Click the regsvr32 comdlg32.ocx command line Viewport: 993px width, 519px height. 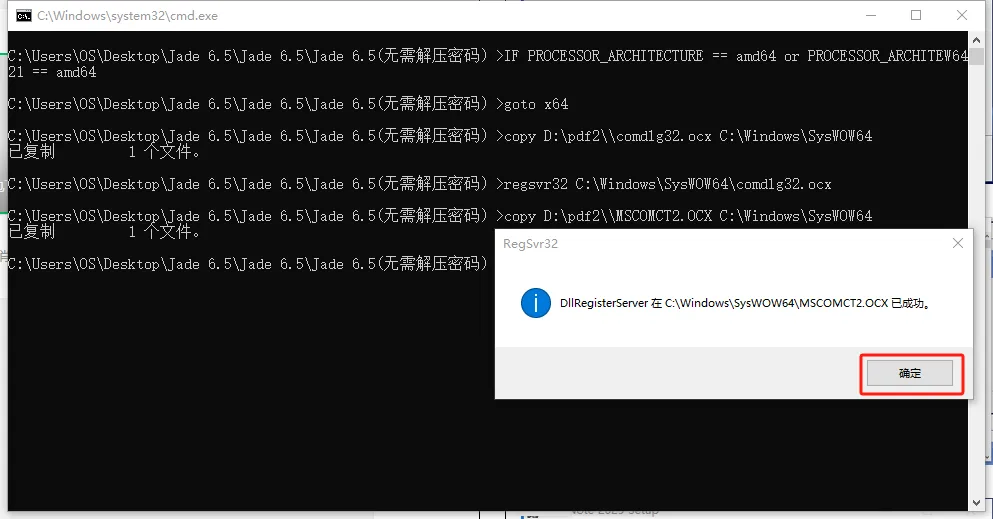click(420, 184)
